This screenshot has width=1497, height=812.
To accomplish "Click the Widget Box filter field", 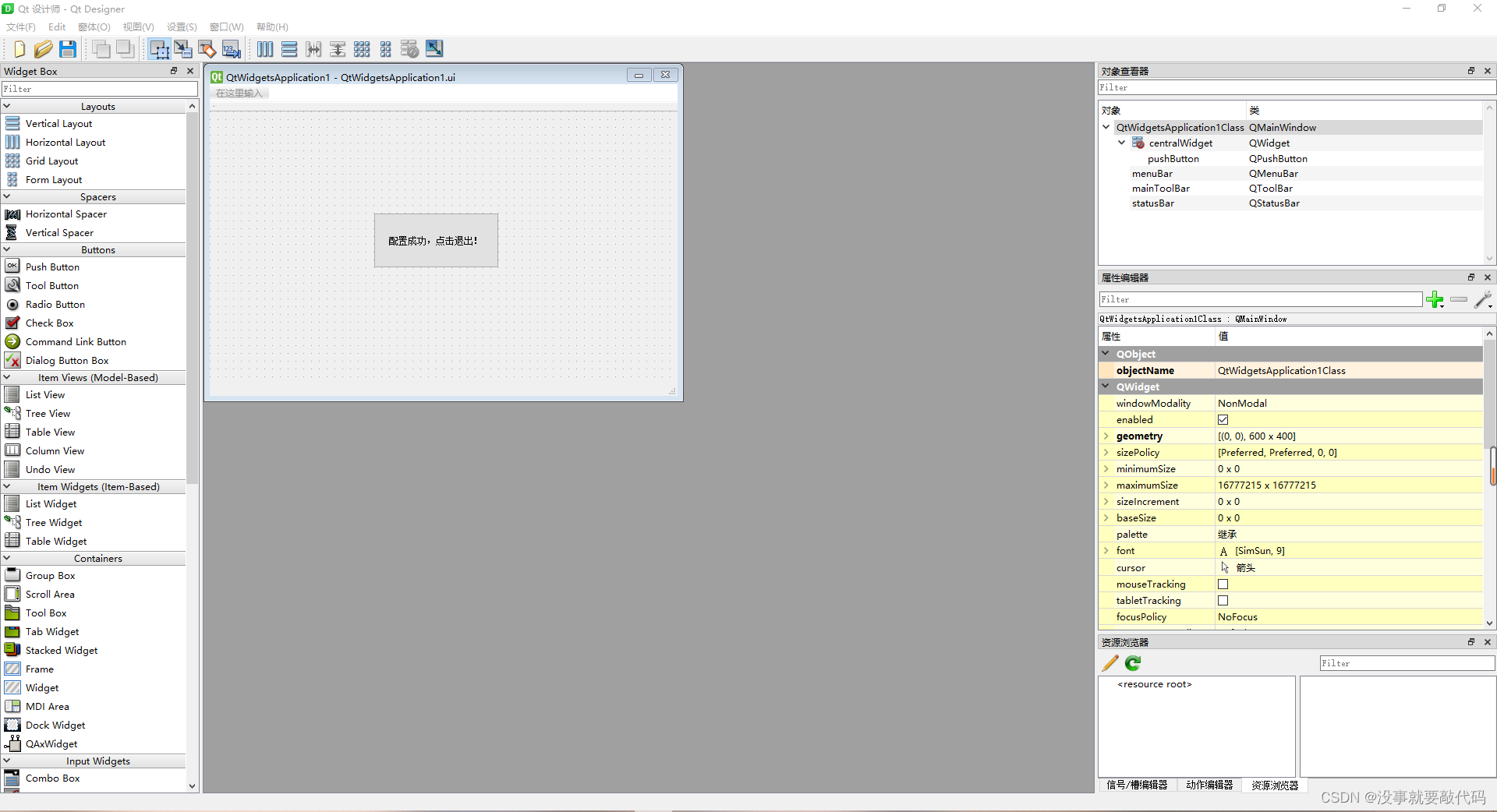I will click(x=99, y=89).
